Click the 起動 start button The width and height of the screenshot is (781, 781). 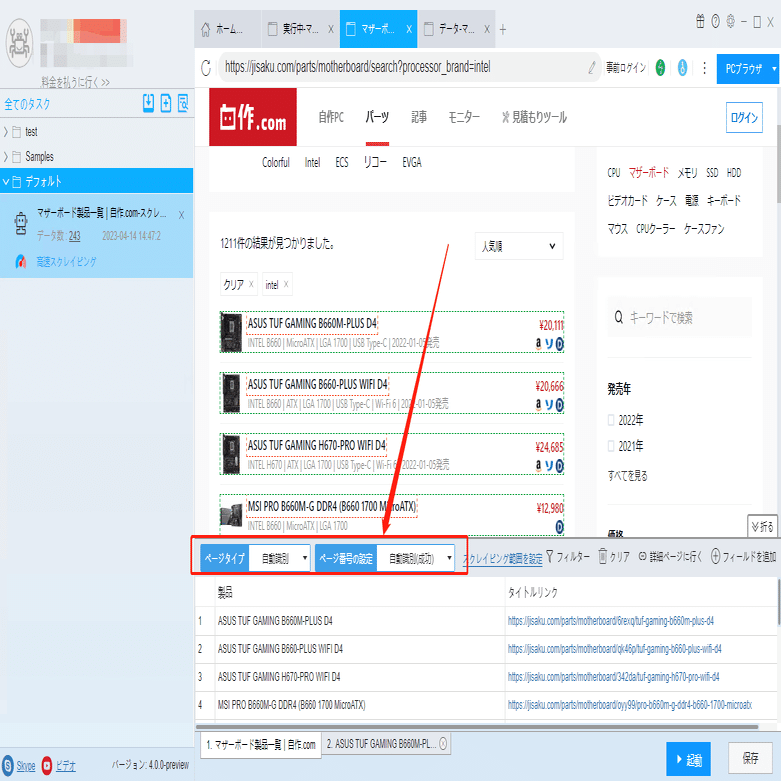pos(688,759)
